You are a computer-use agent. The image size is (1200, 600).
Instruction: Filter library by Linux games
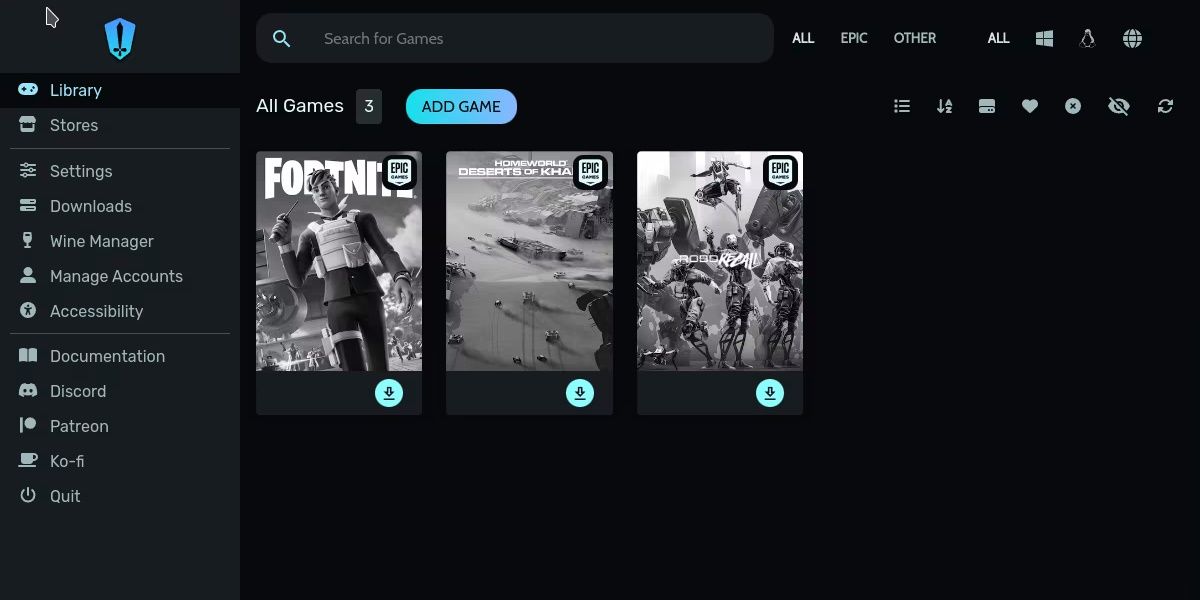(x=1087, y=38)
